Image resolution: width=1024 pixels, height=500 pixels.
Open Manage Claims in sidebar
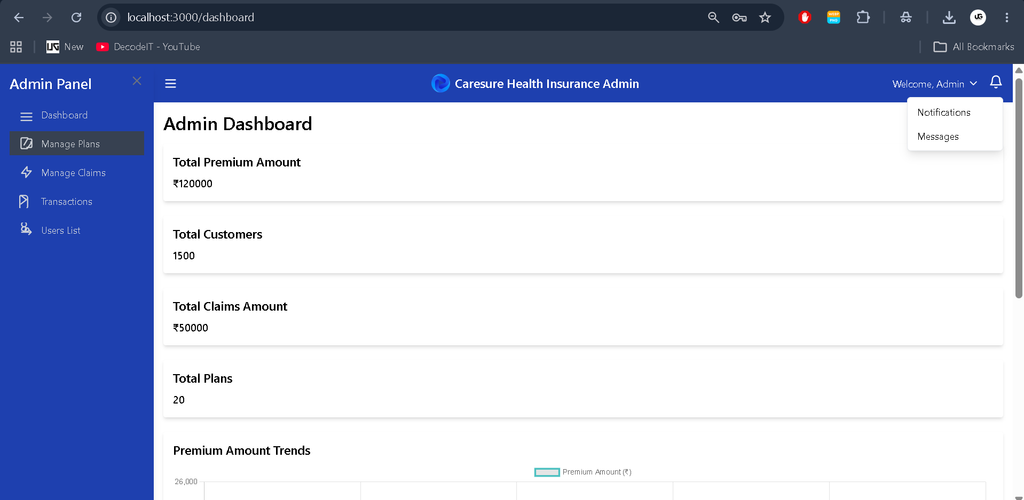pyautogui.click(x=77, y=172)
